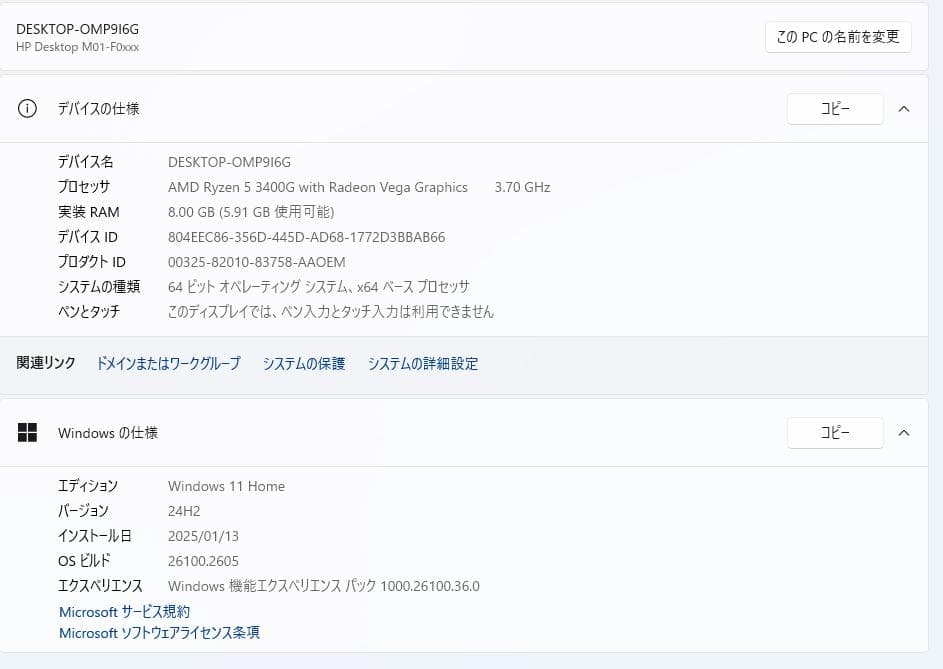
Task: Click the この PC の名前を変更 button
Action: click(836, 36)
